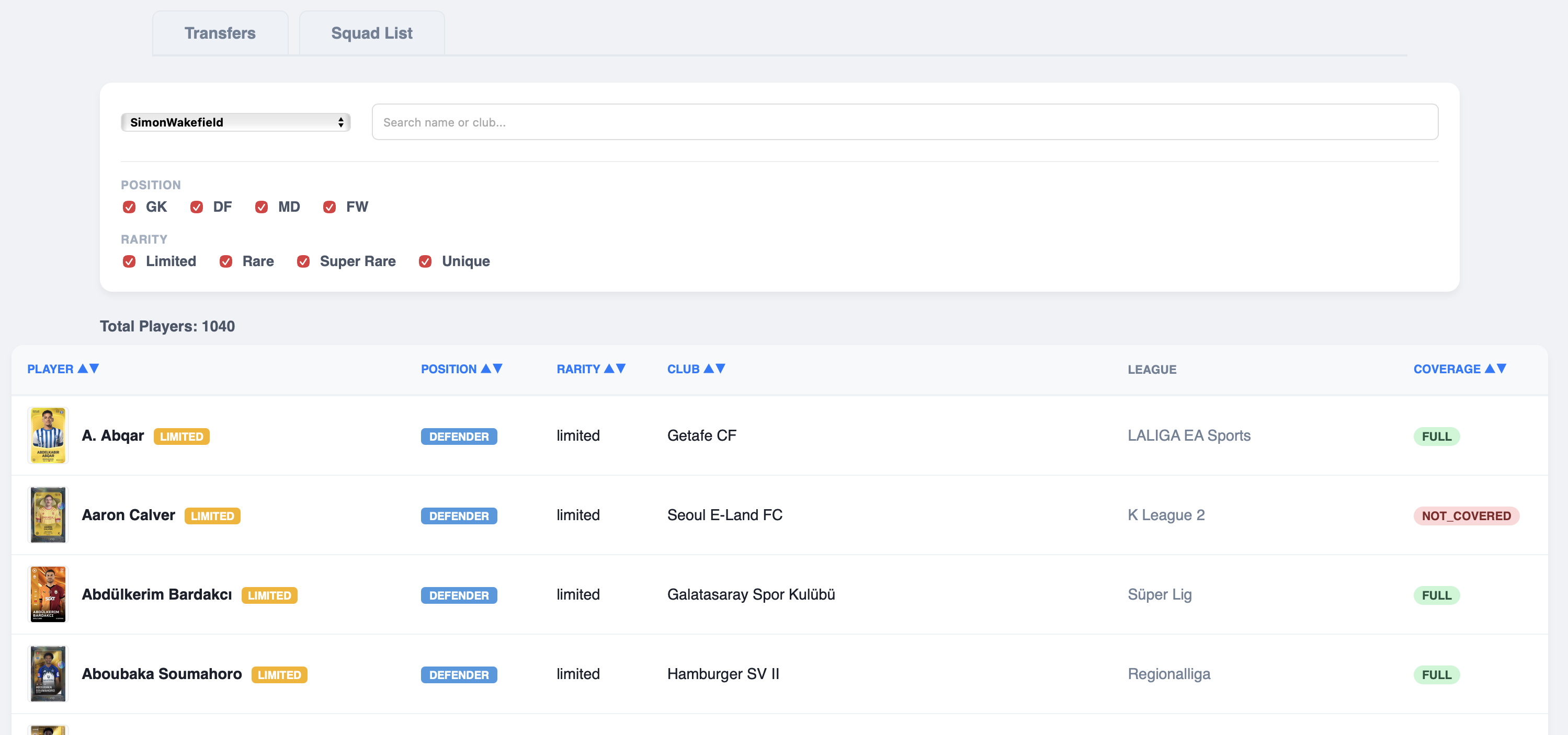Open the Transfers tab
The height and width of the screenshot is (735, 1568).
[x=220, y=33]
